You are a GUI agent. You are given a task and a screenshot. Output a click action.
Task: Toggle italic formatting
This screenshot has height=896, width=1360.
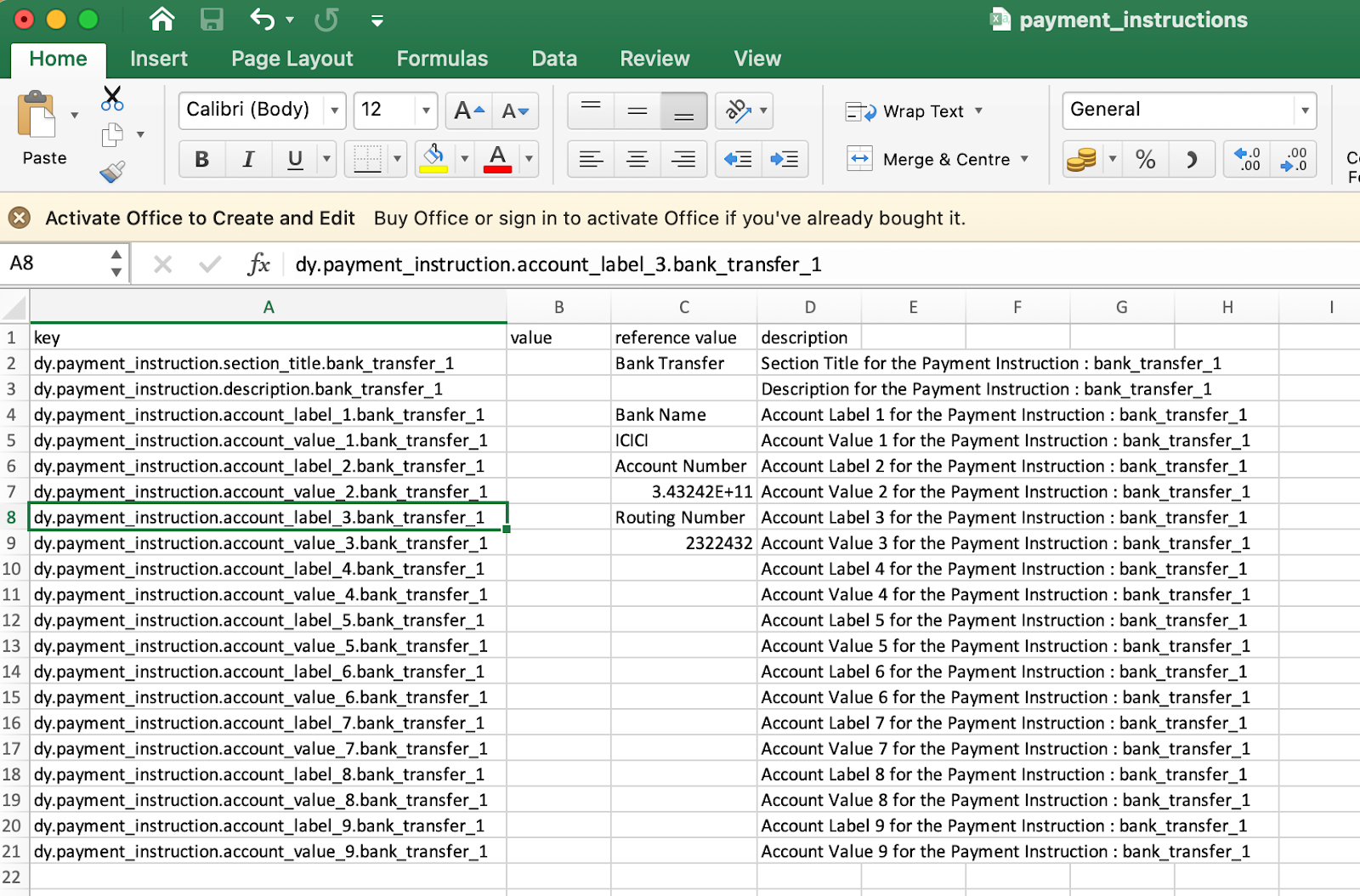coord(248,159)
